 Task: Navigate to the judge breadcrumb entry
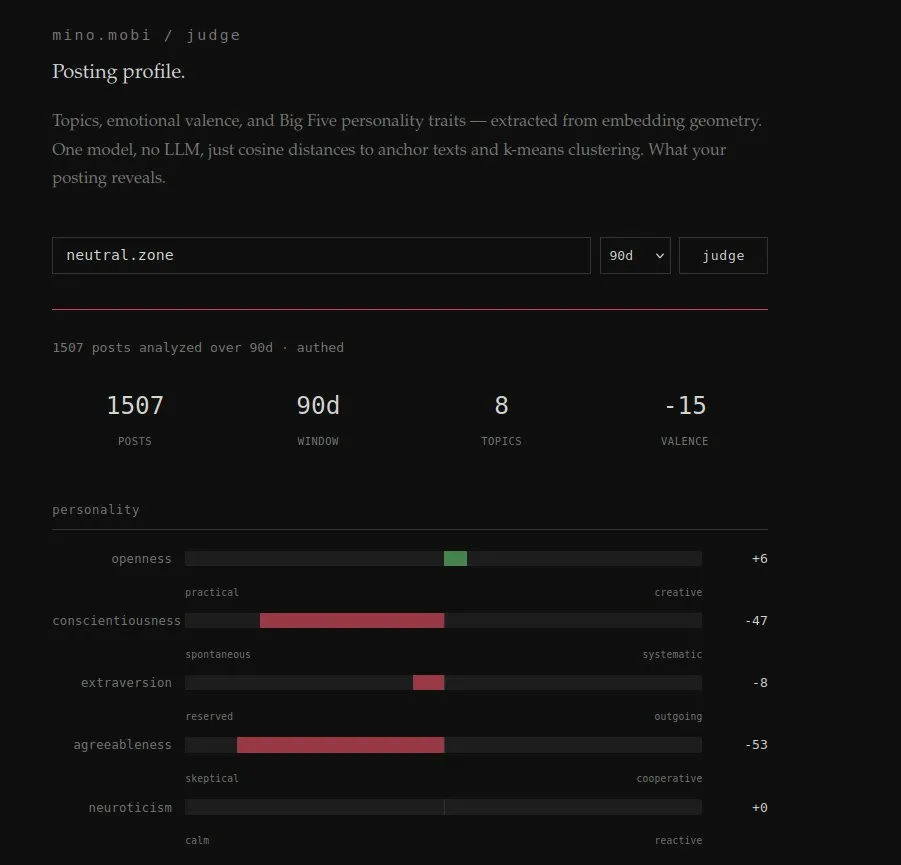pyautogui.click(x=213, y=34)
